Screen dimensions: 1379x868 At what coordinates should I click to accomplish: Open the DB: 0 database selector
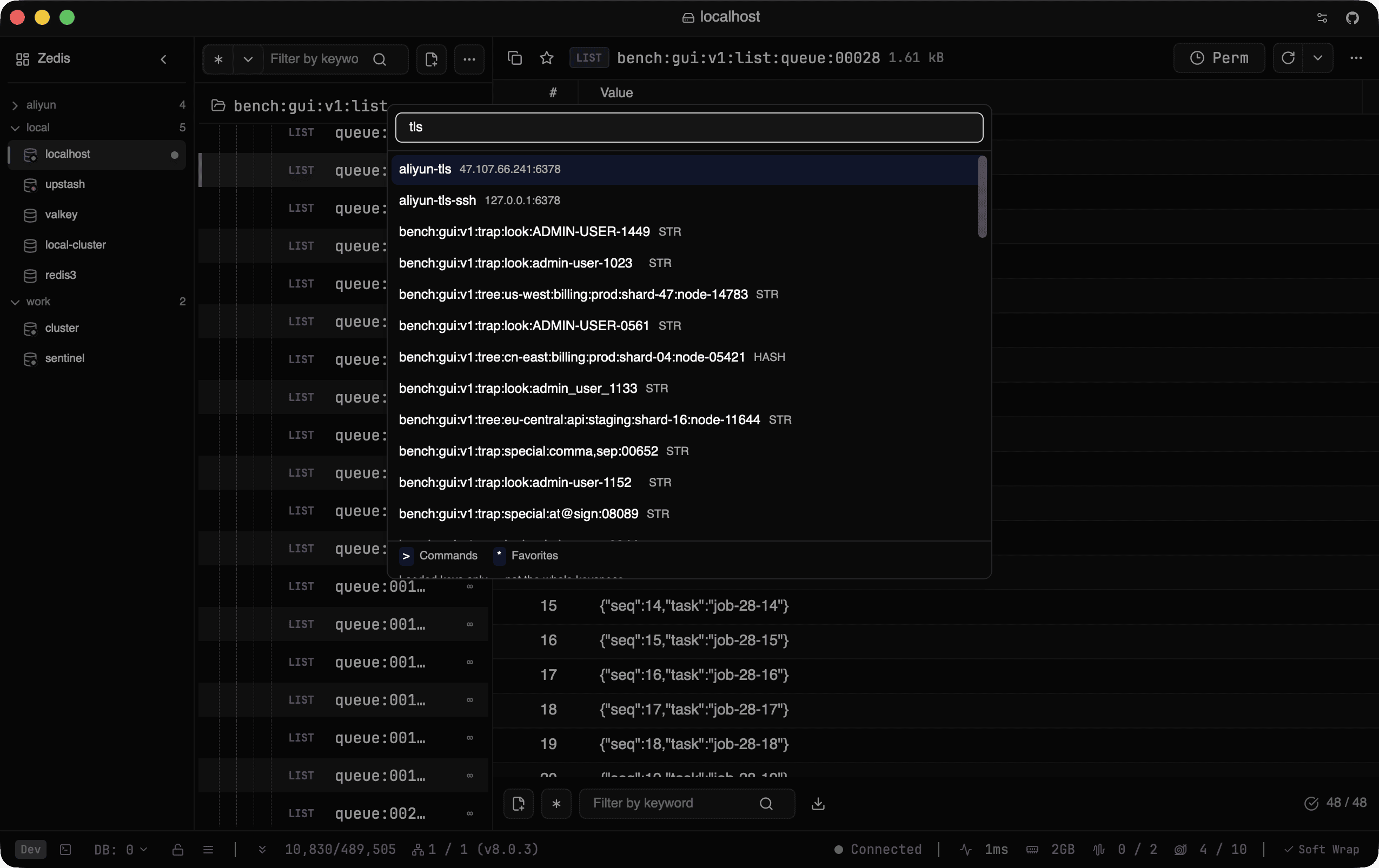(121, 850)
